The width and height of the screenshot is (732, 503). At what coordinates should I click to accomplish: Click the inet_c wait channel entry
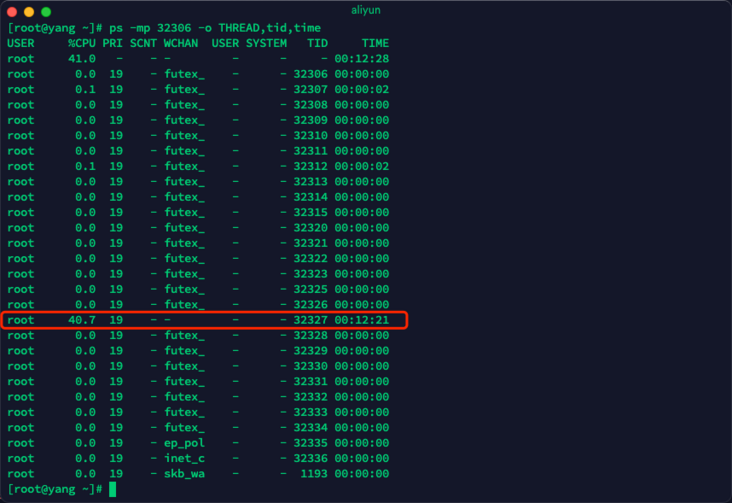pos(185,458)
